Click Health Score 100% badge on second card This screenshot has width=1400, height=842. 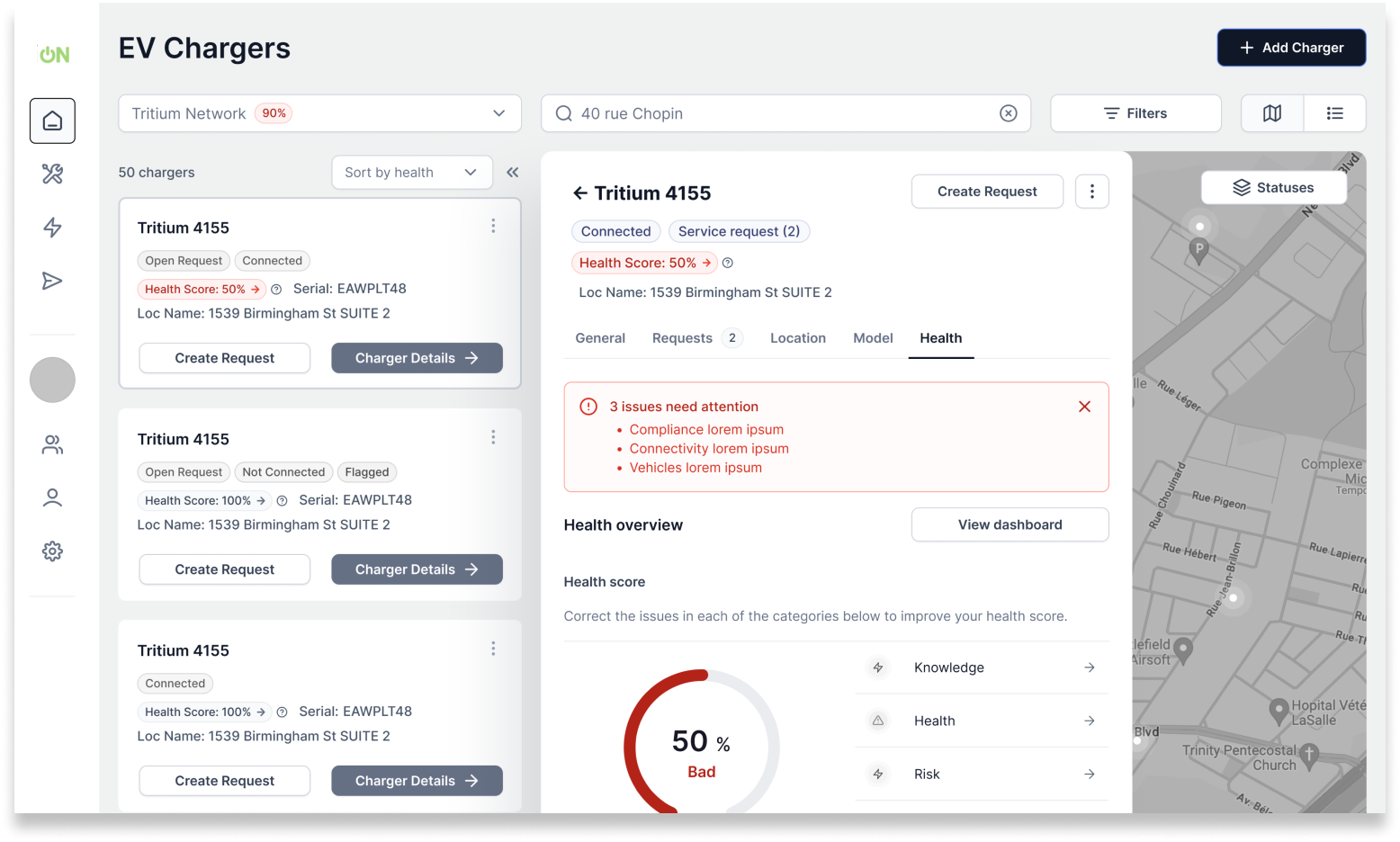pyautogui.click(x=205, y=500)
